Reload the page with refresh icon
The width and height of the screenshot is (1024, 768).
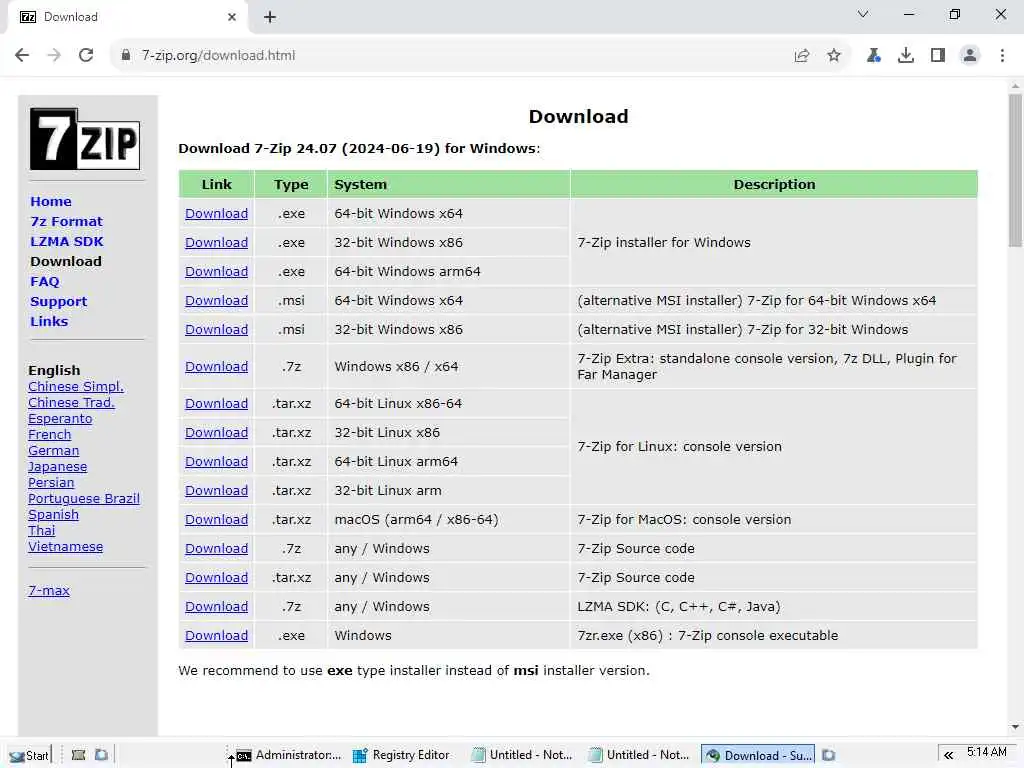click(x=86, y=56)
